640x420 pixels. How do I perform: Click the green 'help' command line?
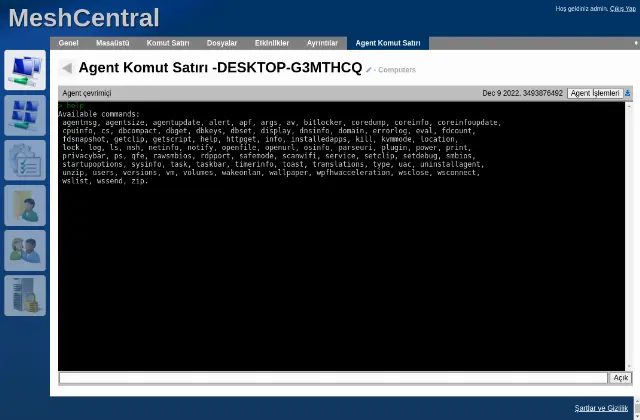coord(71,106)
